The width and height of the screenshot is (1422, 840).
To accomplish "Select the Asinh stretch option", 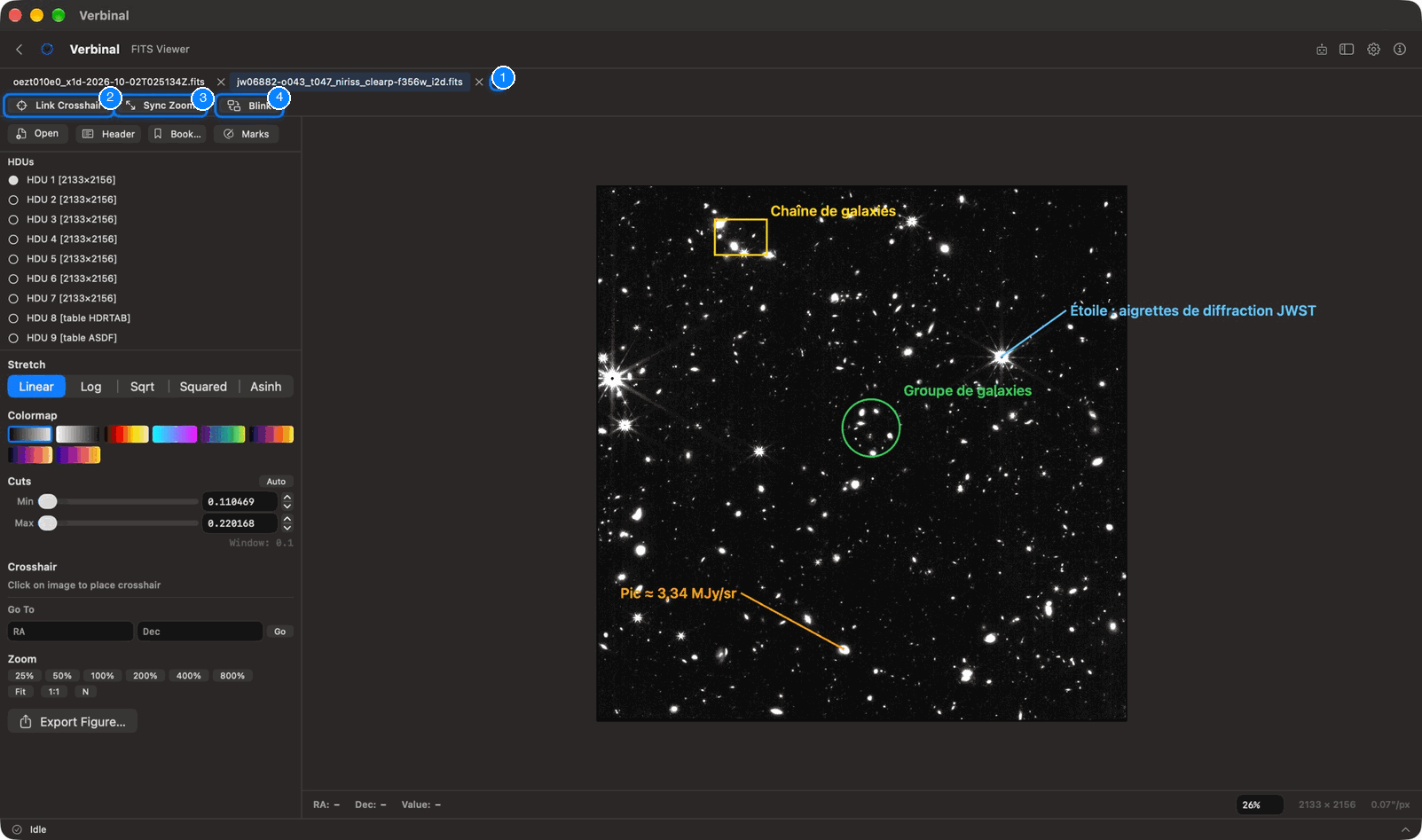I will coord(266,387).
